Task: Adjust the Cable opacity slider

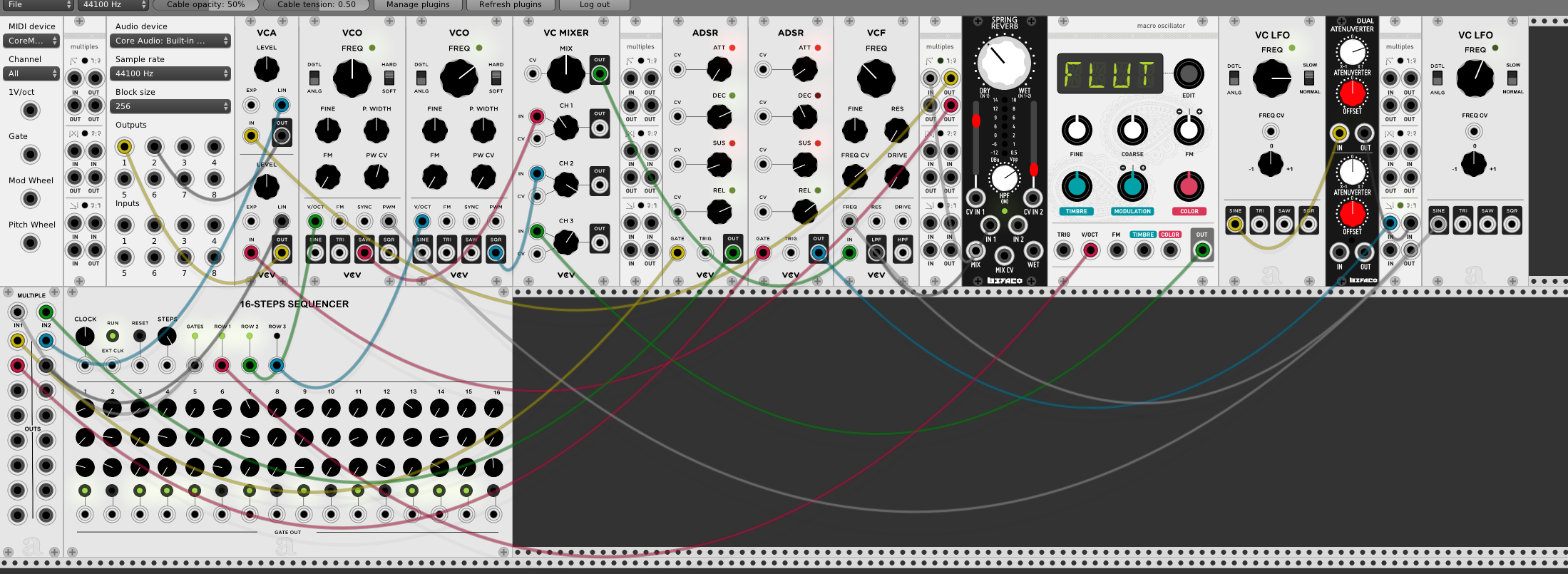Action: pyautogui.click(x=206, y=5)
